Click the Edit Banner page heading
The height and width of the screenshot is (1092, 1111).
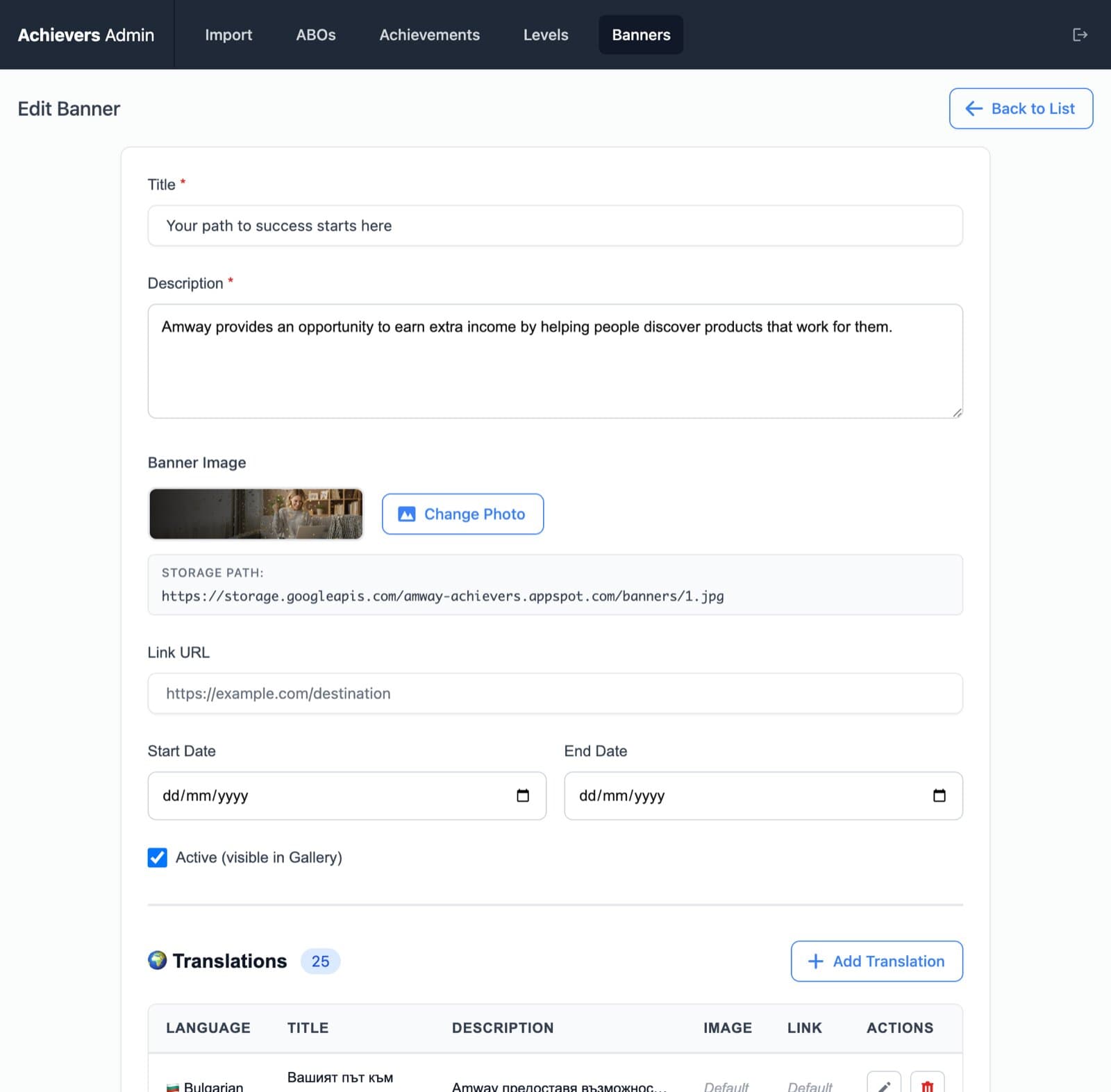69,108
